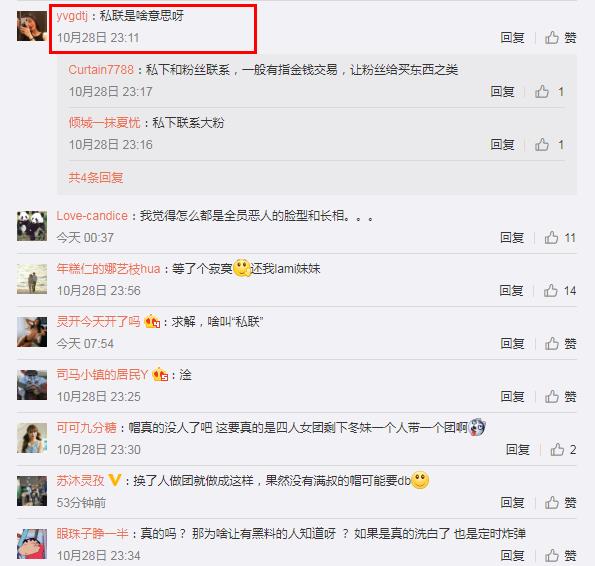Like the reply from 倾城一抹夏忧

pyautogui.click(x=541, y=145)
